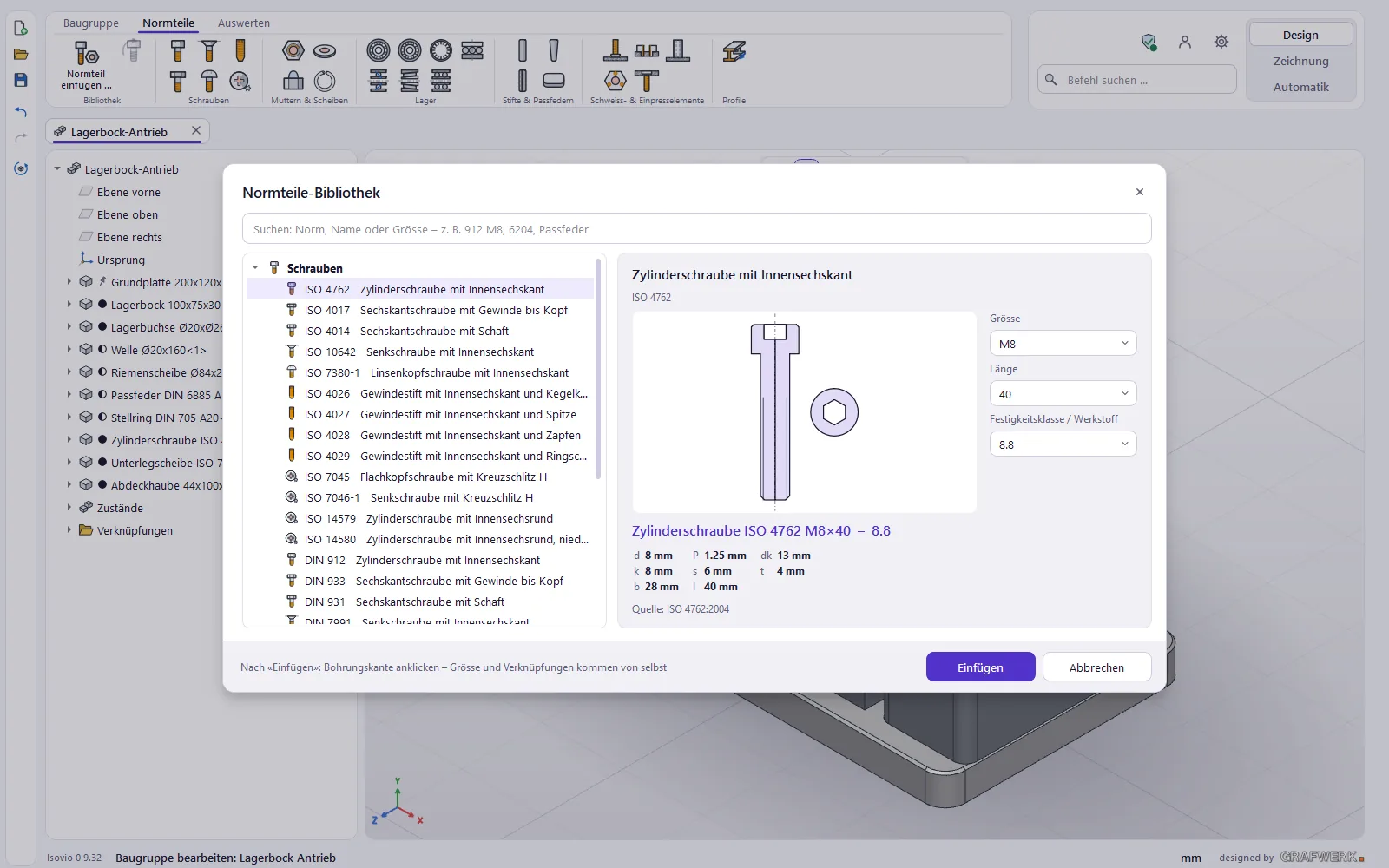Open the Festigkeitsklasse dropdown showing 8.8
The image size is (1389, 868).
pos(1063,444)
